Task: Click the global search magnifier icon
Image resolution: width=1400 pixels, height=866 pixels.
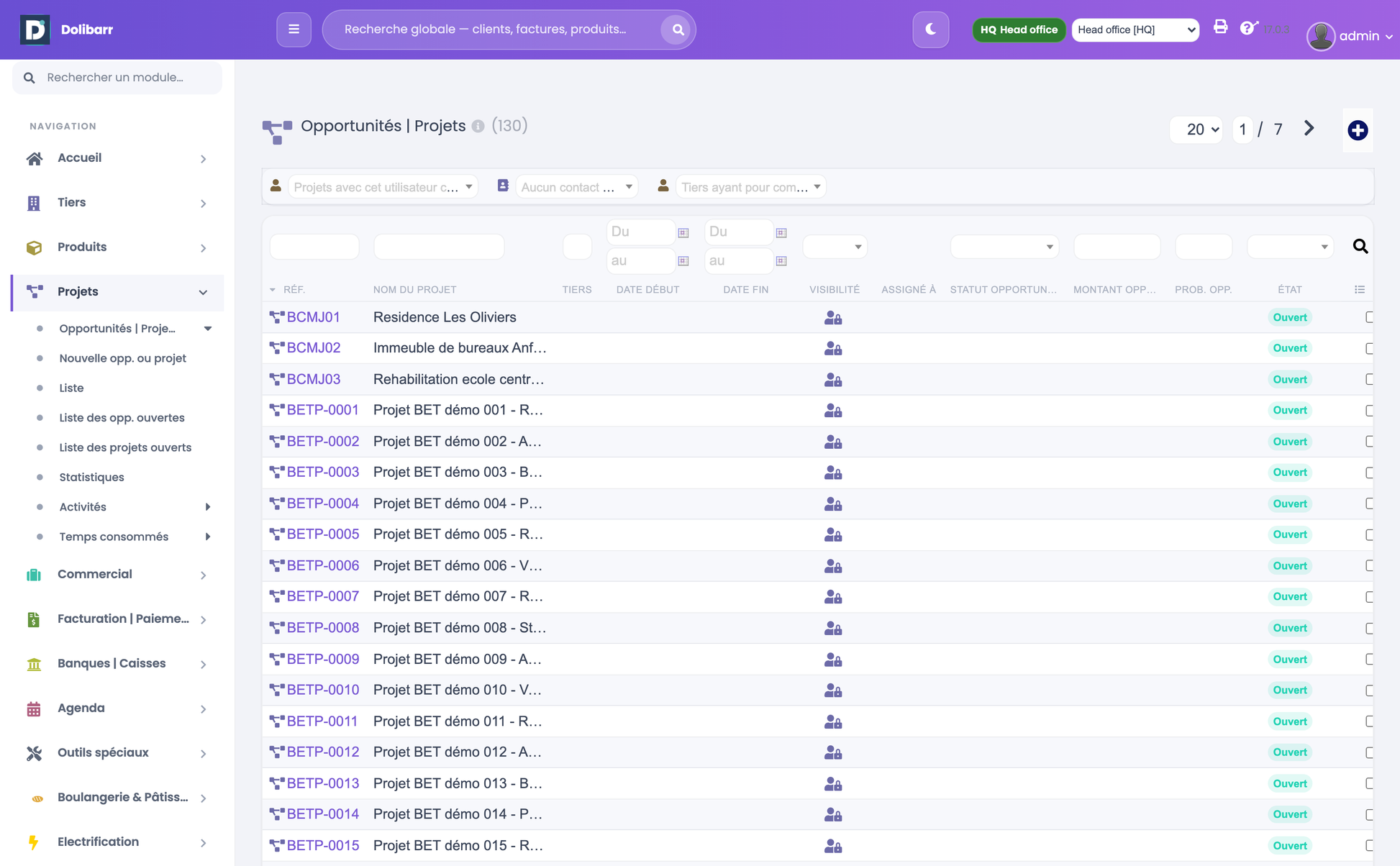Action: pyautogui.click(x=677, y=29)
